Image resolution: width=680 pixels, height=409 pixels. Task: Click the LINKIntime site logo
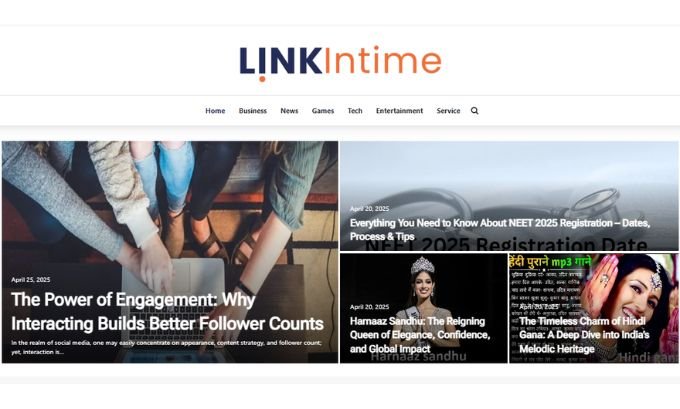pos(340,63)
